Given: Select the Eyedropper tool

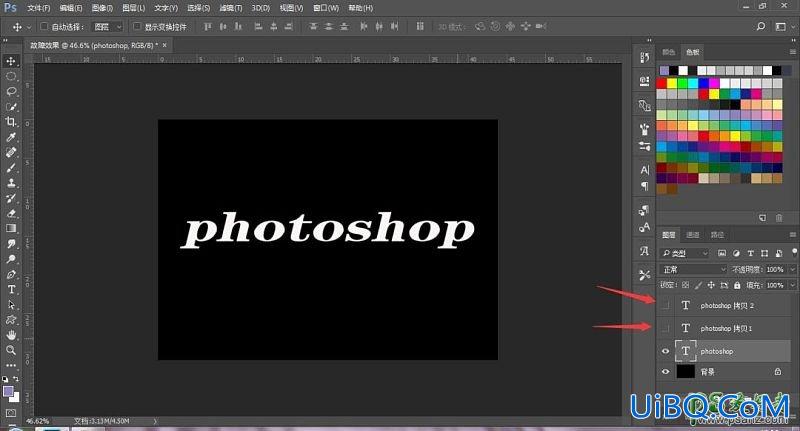Looking at the screenshot, I should (x=11, y=137).
